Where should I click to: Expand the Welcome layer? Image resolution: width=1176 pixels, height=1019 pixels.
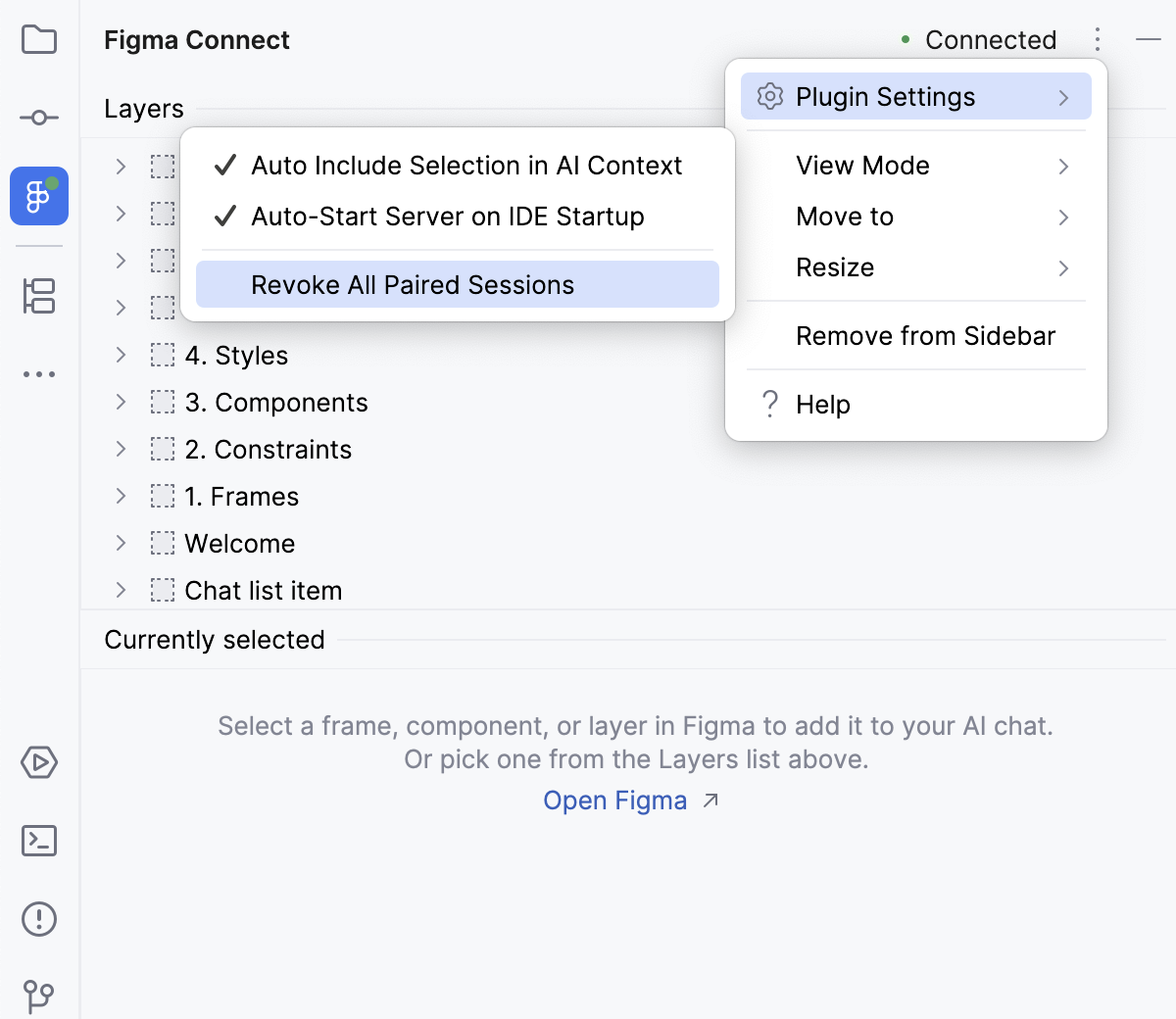click(121, 543)
